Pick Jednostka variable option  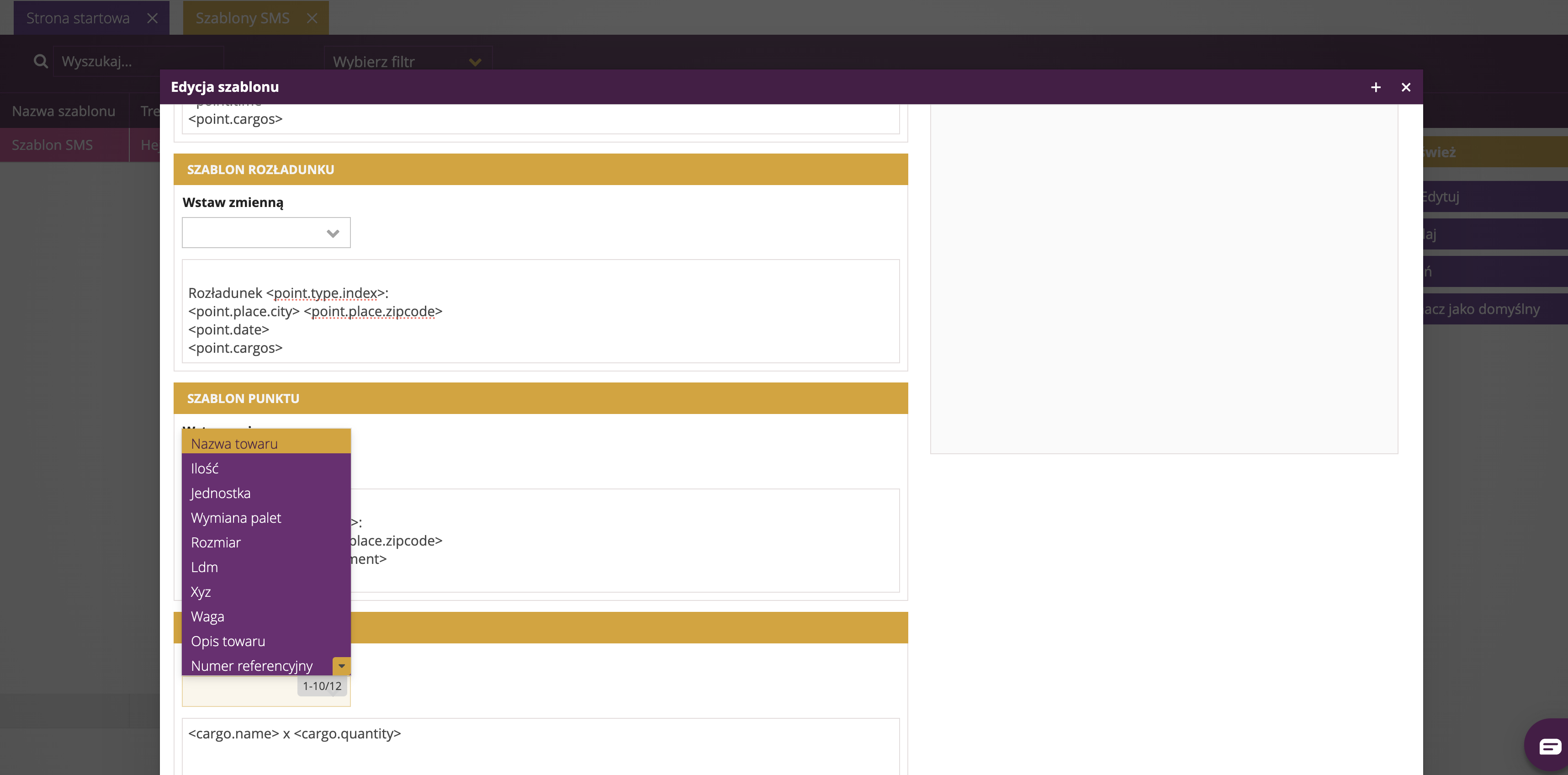click(x=220, y=493)
